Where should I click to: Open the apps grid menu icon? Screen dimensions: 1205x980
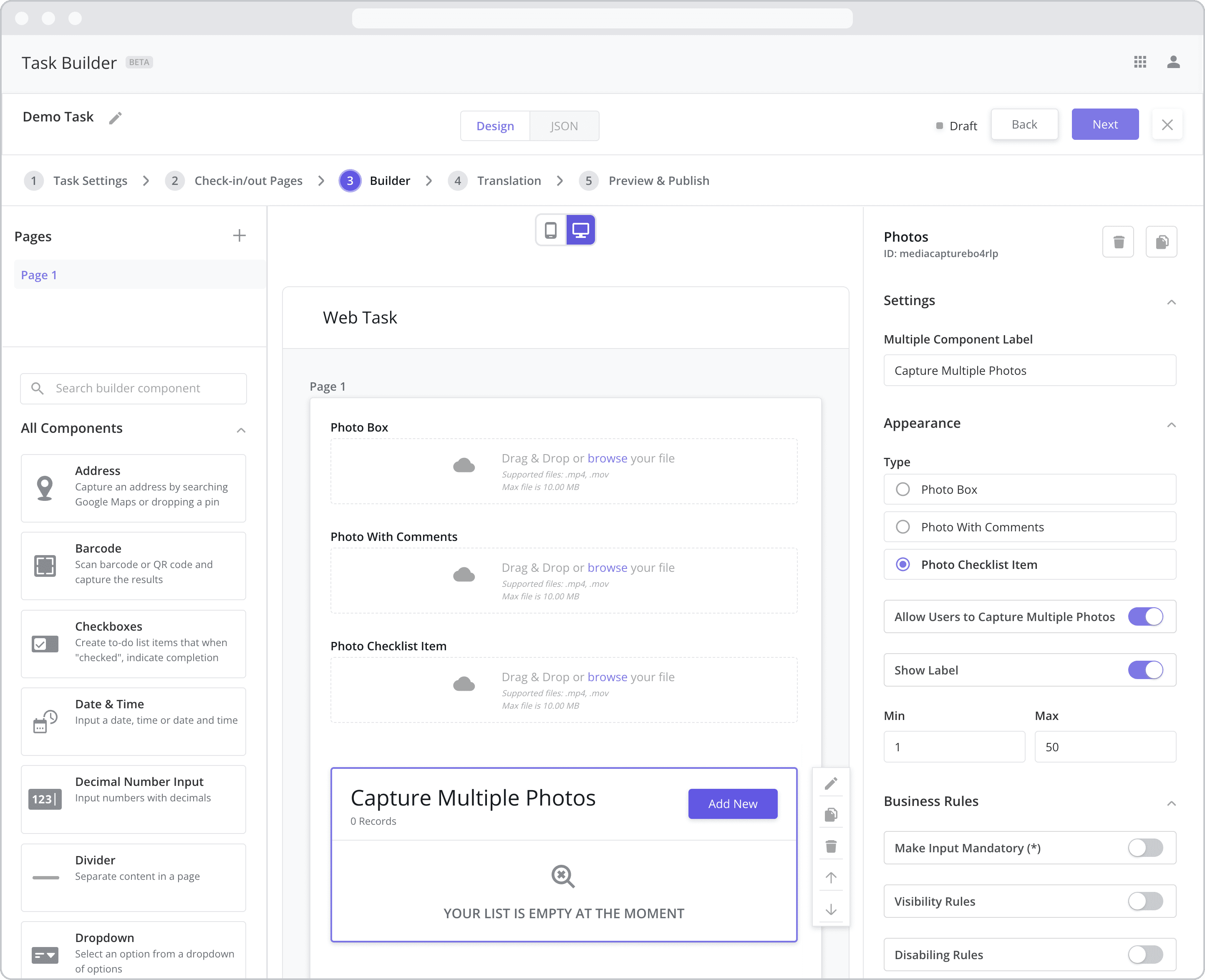click(x=1139, y=62)
